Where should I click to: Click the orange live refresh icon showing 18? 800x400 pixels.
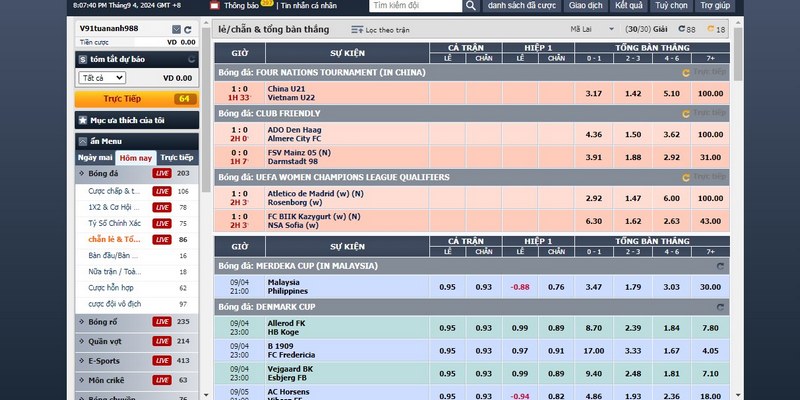(710, 29)
